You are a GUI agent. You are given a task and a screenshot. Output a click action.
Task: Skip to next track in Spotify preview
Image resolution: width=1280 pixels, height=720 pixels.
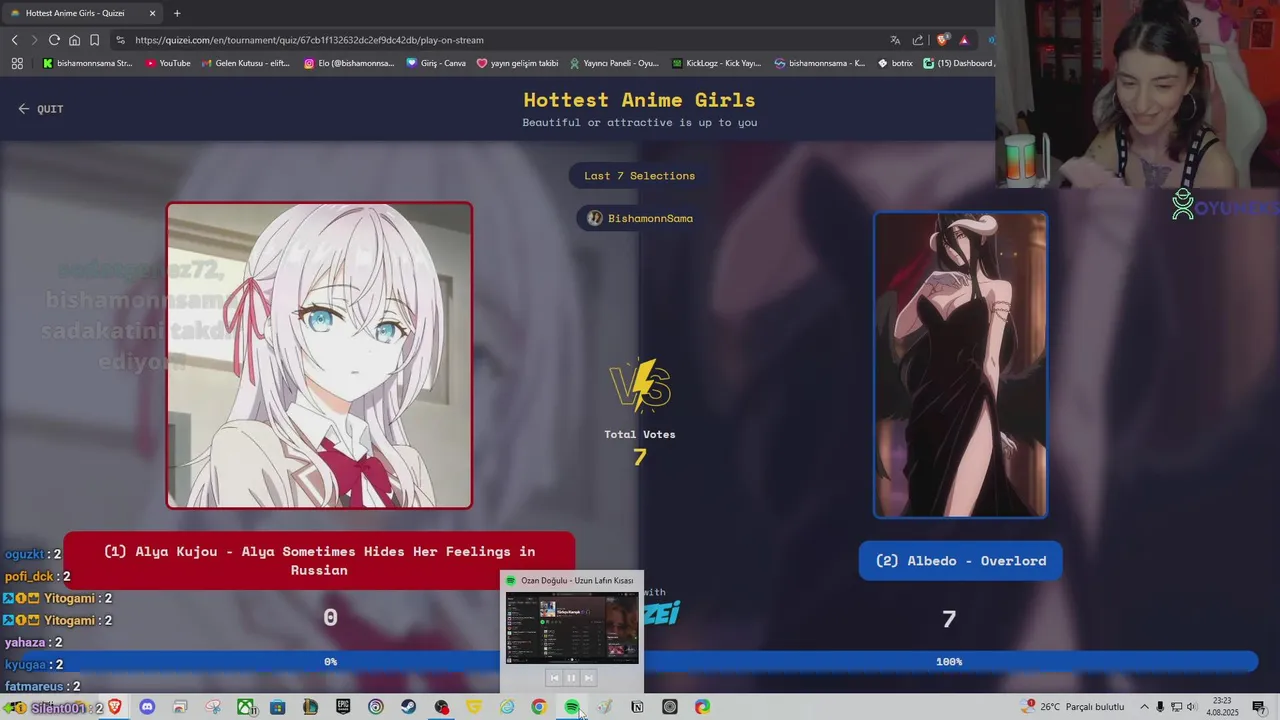(588, 678)
